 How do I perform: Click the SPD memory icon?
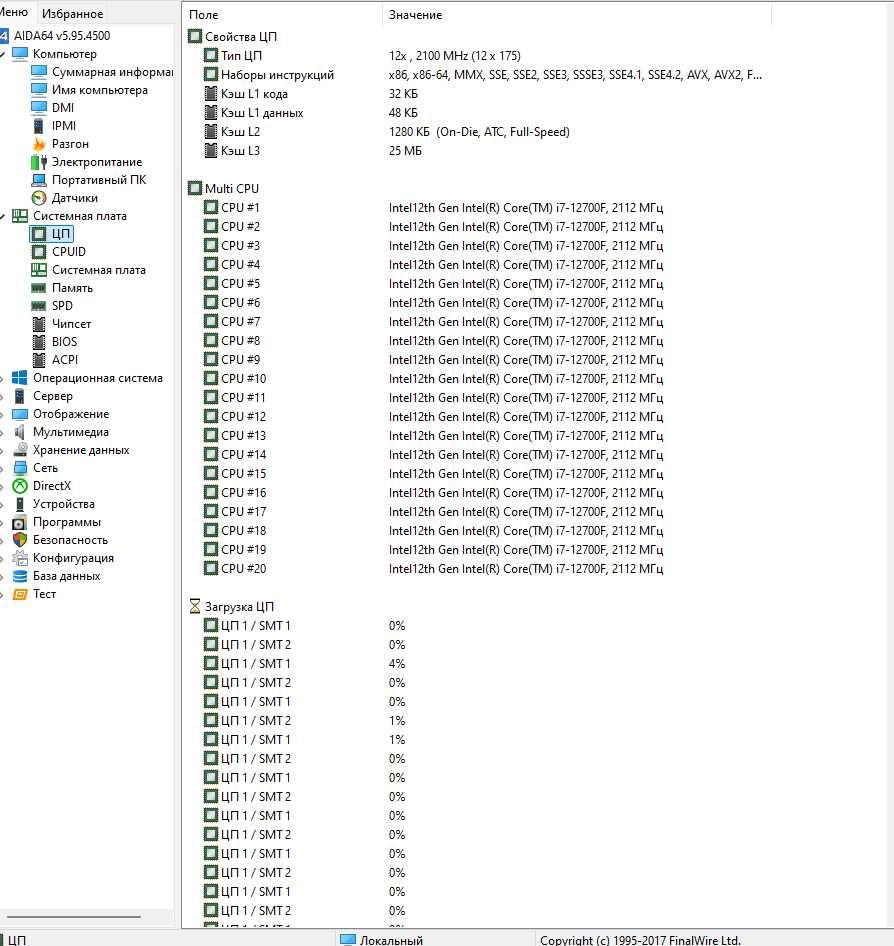pos(39,306)
